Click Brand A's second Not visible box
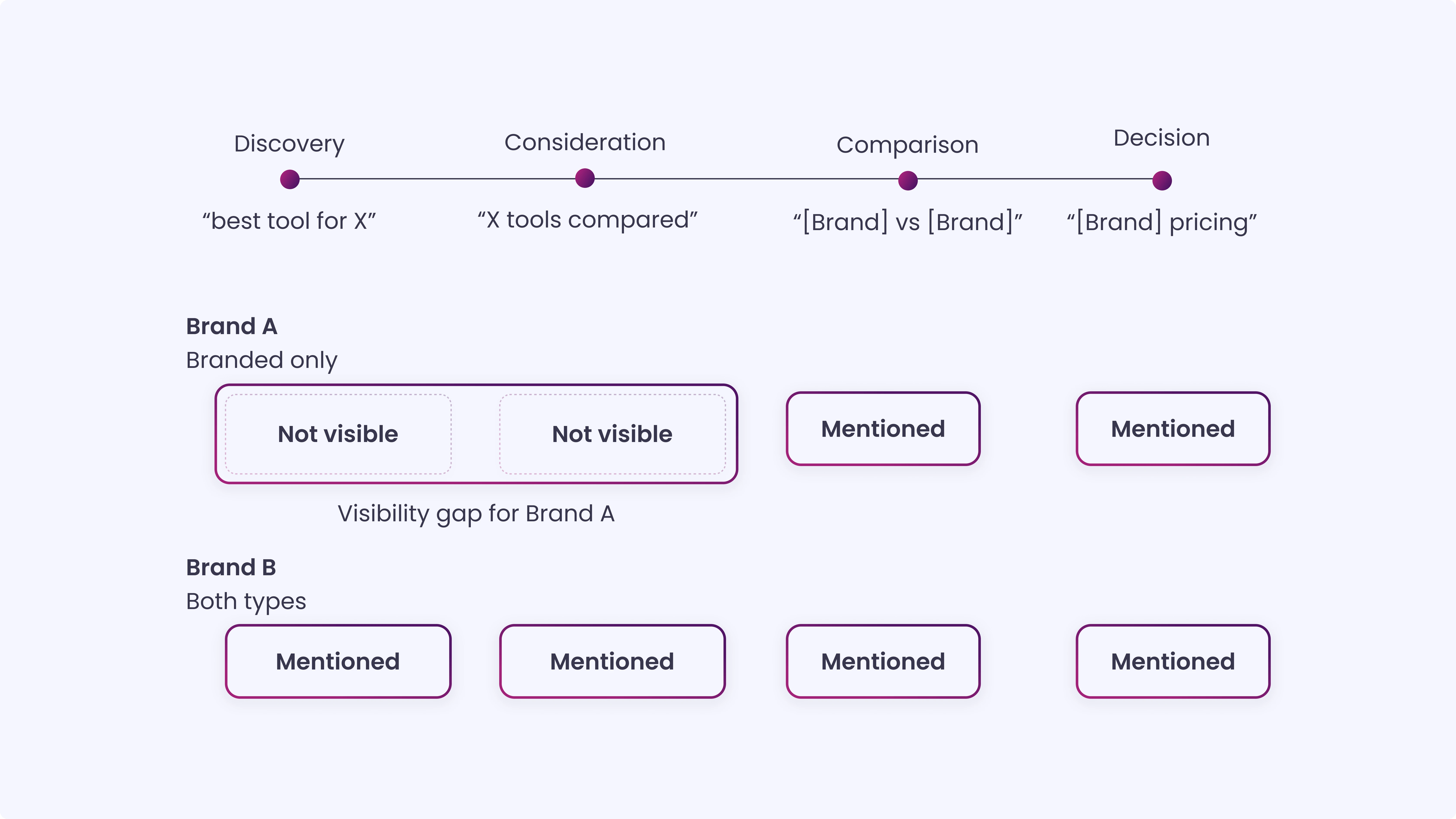The image size is (1456, 819). point(612,434)
